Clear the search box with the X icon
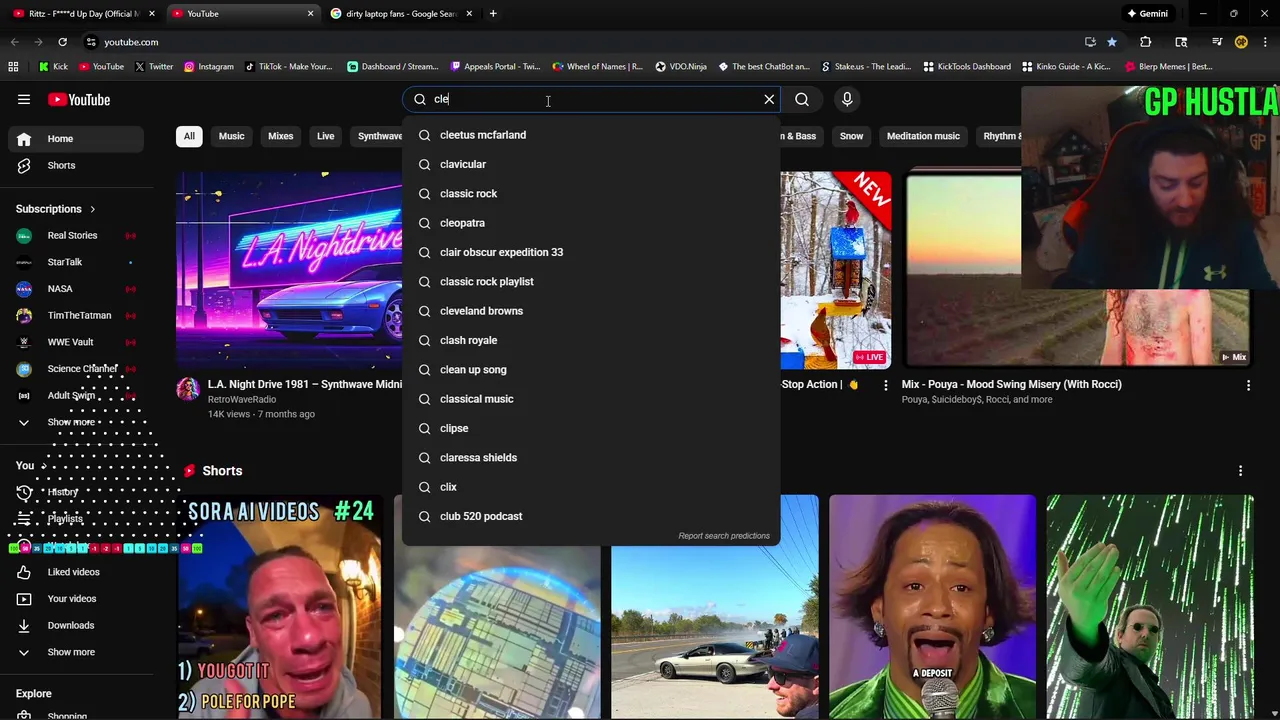The width and height of the screenshot is (1280, 720). click(x=769, y=99)
